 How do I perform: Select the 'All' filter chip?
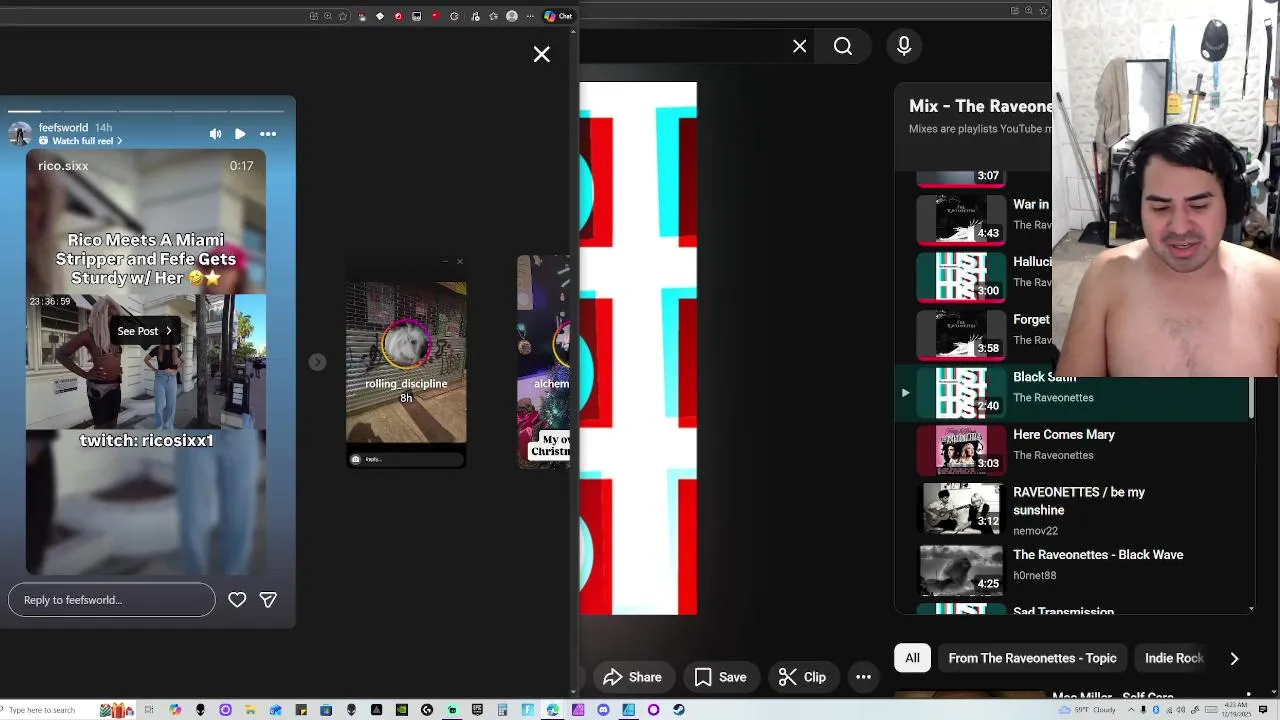(x=912, y=658)
